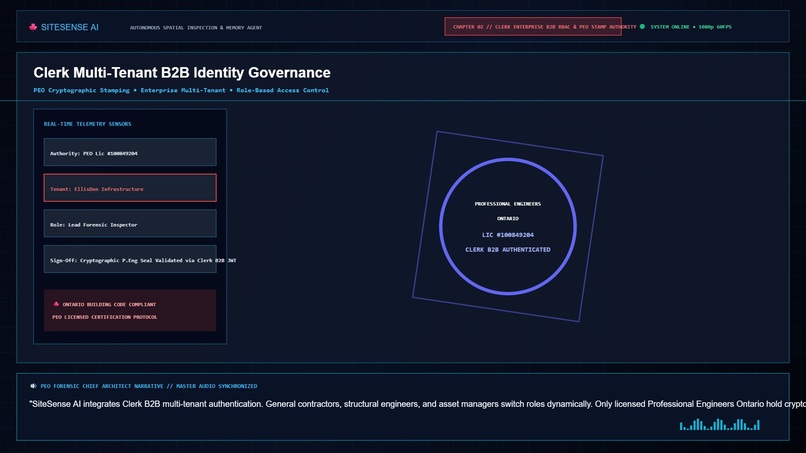Click 'ONTARIO BUILDING CODE COMPLIANT' text

point(109,304)
